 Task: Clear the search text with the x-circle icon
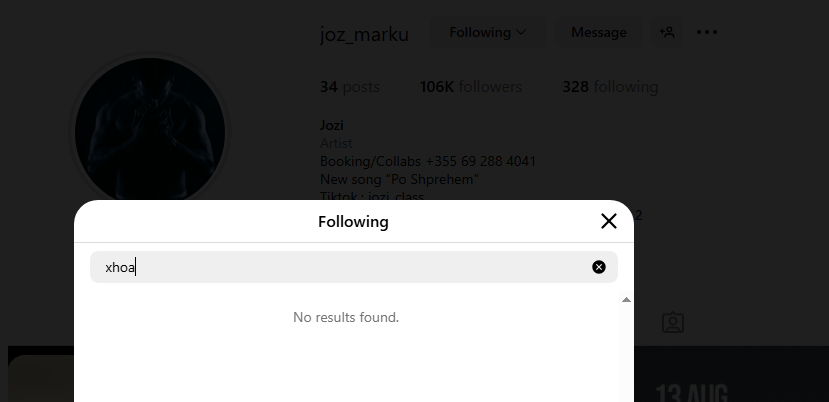tap(598, 267)
